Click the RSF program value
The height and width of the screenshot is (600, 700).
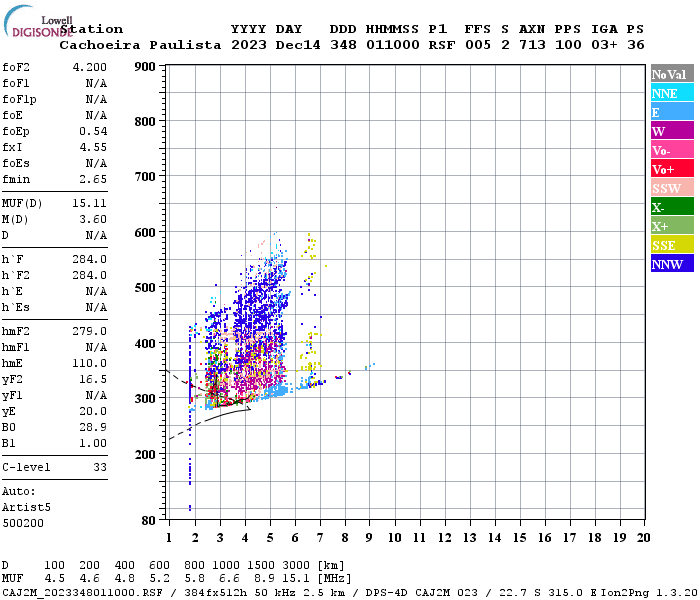pos(442,45)
